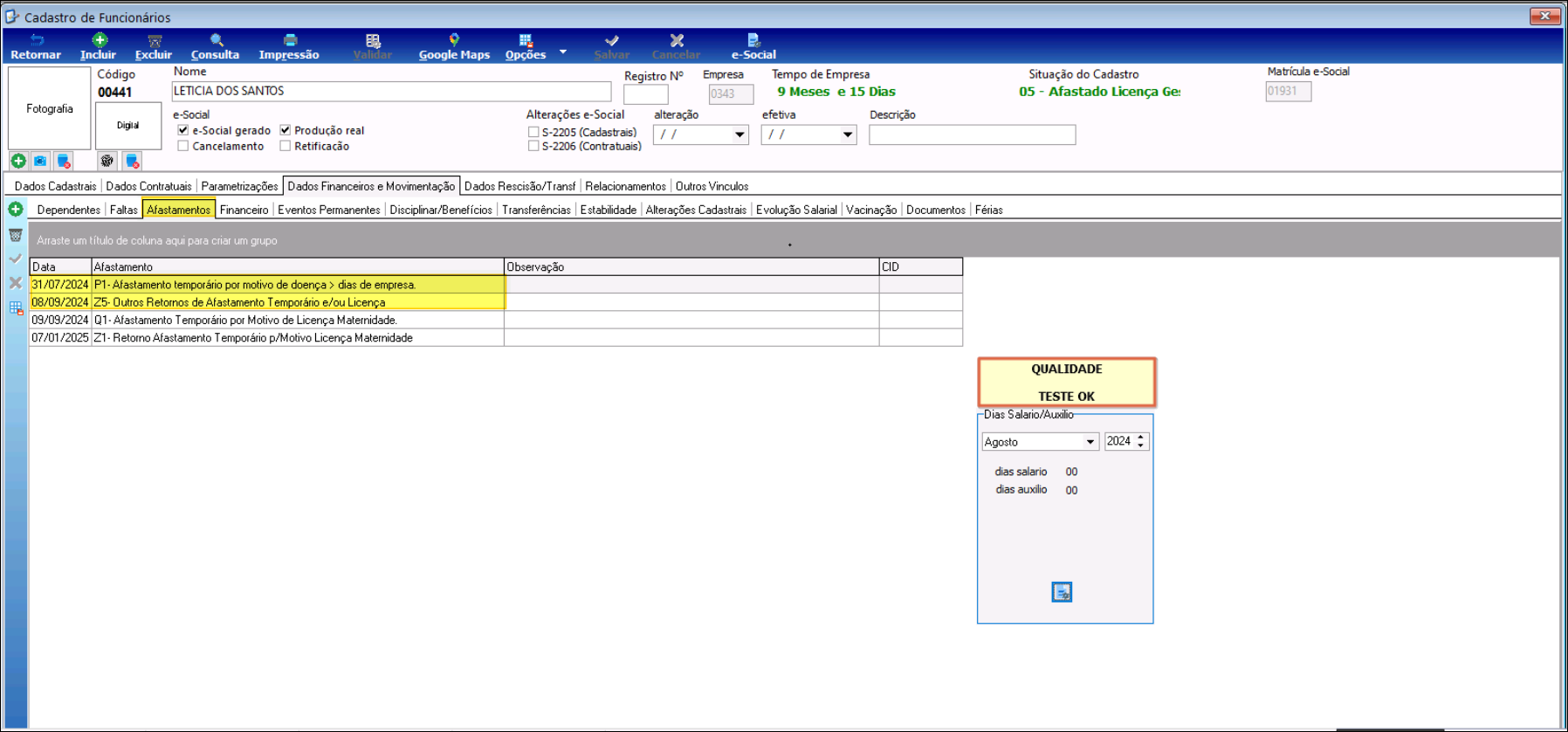The width and height of the screenshot is (1568, 732).
Task: Open Disciplinar/Benefícios sub-tab
Action: pyautogui.click(x=441, y=210)
